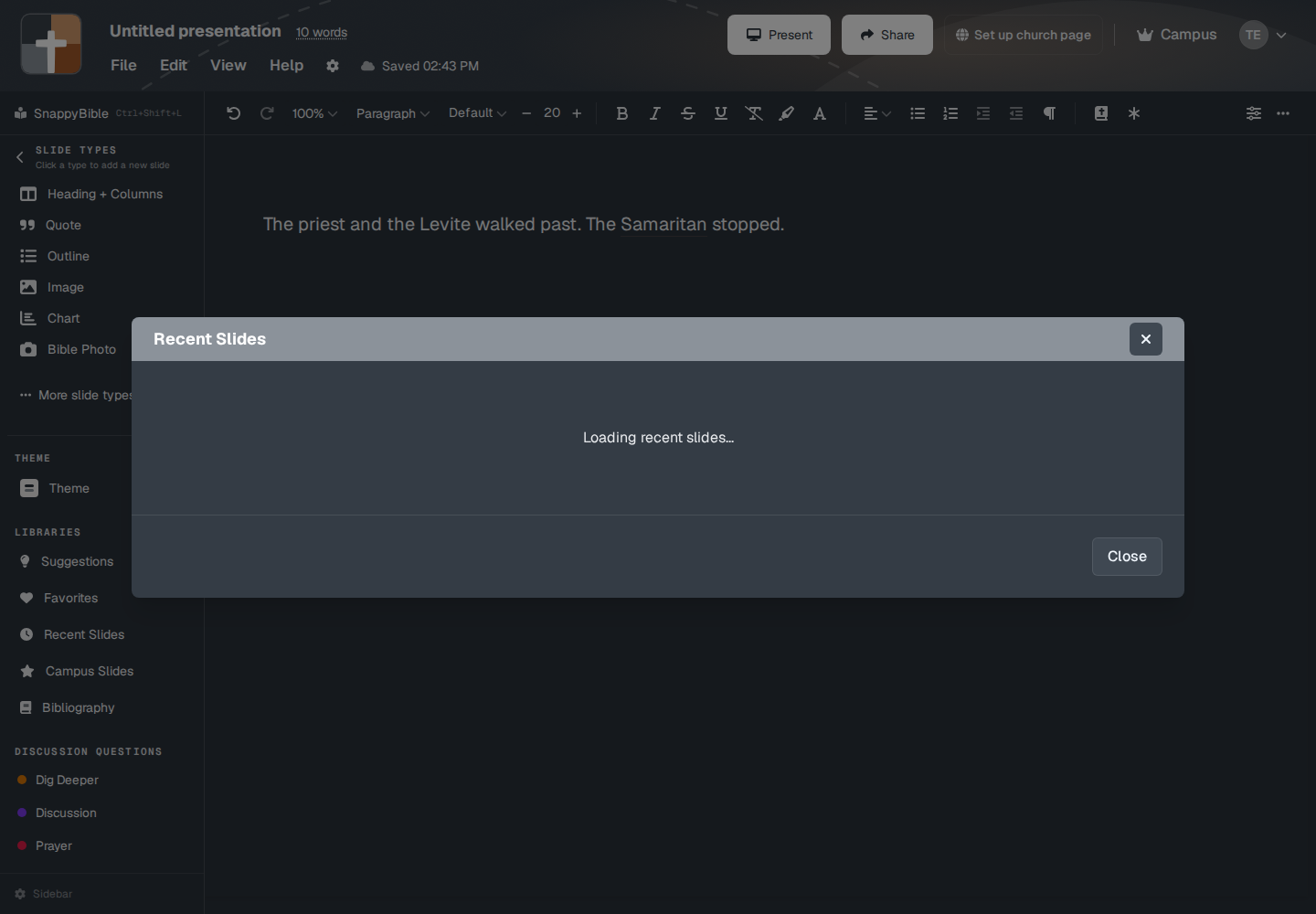Increase paragraph indent

(983, 113)
